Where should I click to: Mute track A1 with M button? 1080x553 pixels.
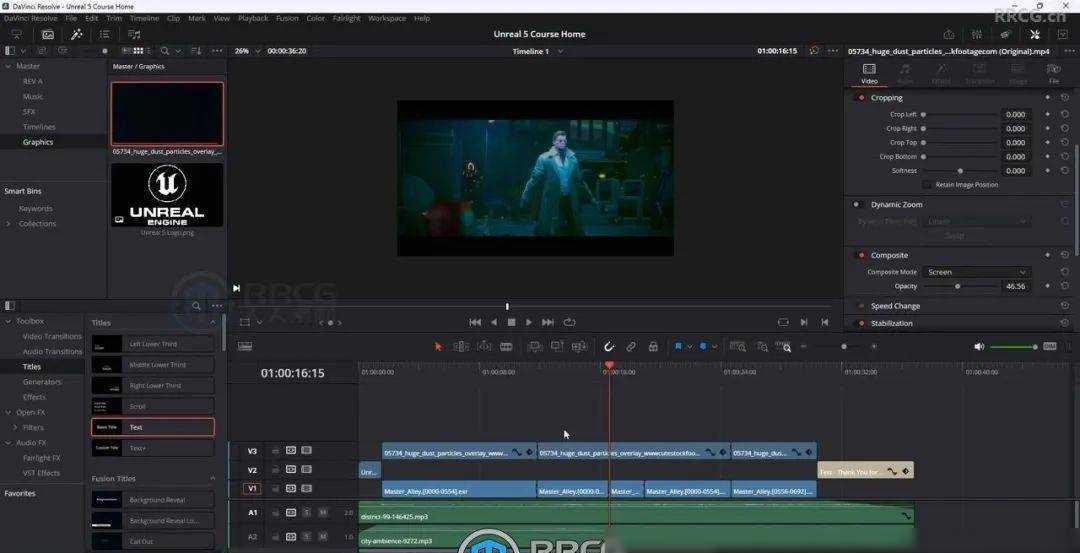point(322,512)
